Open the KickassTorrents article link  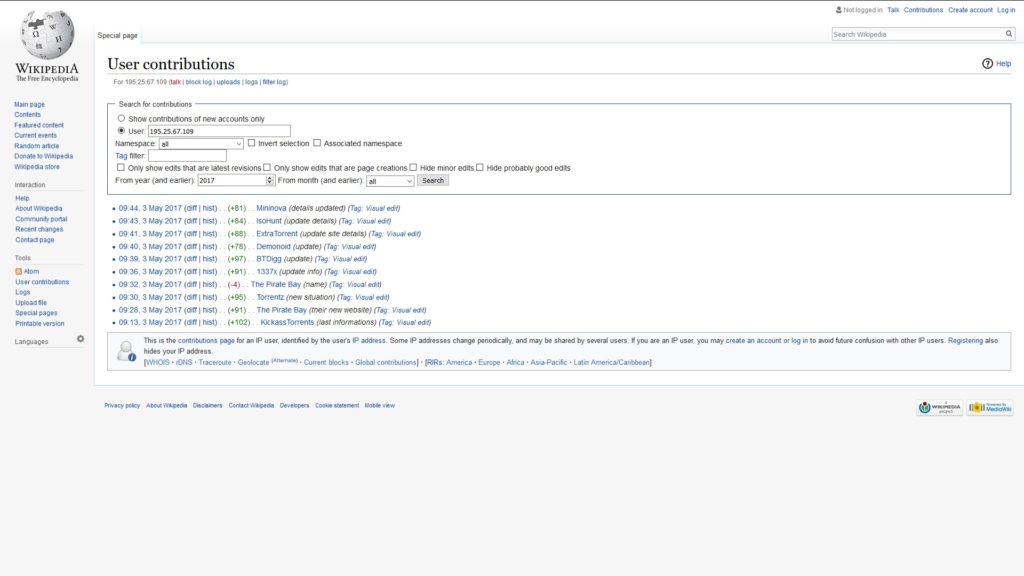pyautogui.click(x=287, y=323)
